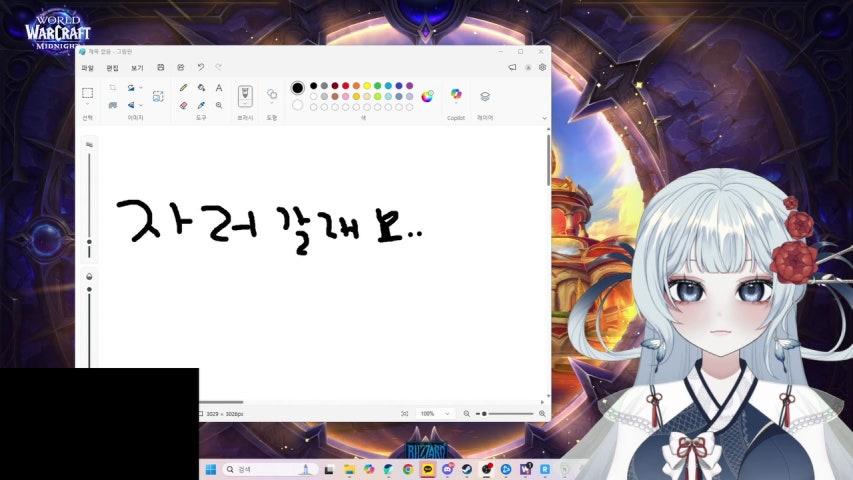Expand the selection tool options chevron
This screenshot has width=853, height=480.
(x=87, y=104)
